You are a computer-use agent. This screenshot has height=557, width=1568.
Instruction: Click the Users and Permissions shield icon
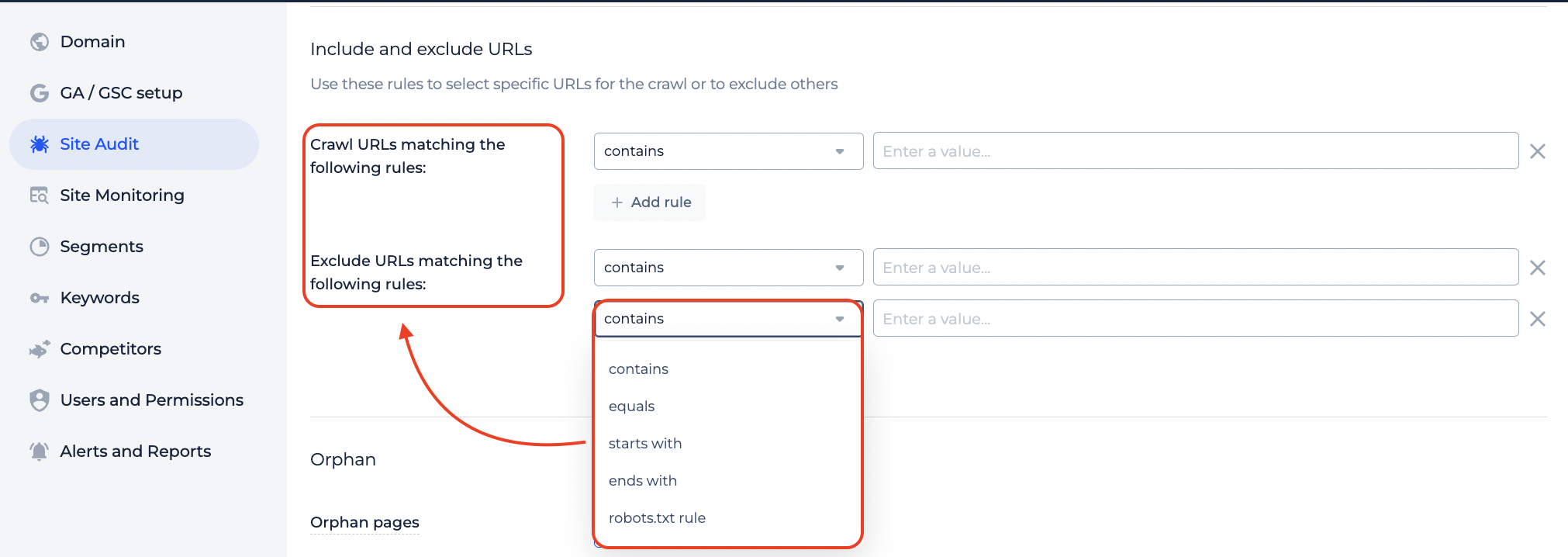coord(40,400)
